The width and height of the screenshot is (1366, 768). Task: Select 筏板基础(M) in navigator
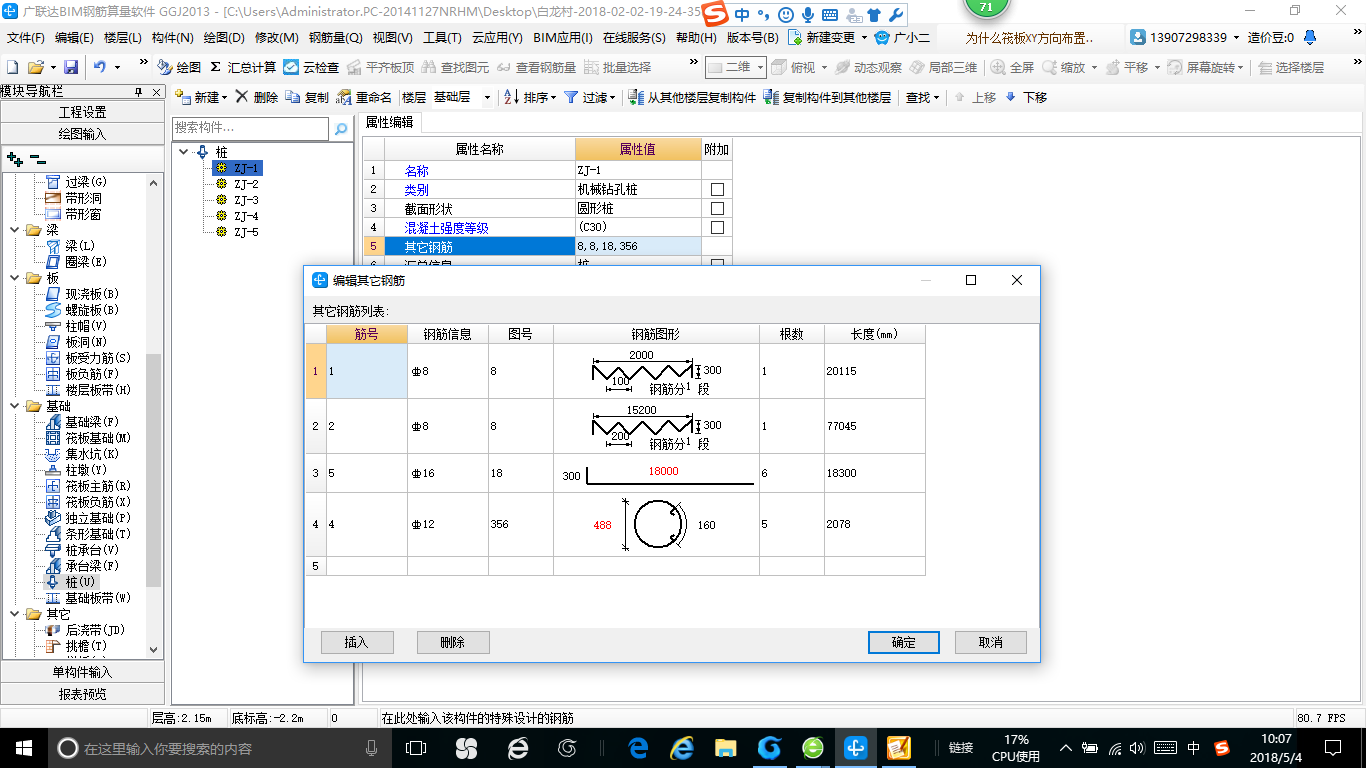(98, 438)
